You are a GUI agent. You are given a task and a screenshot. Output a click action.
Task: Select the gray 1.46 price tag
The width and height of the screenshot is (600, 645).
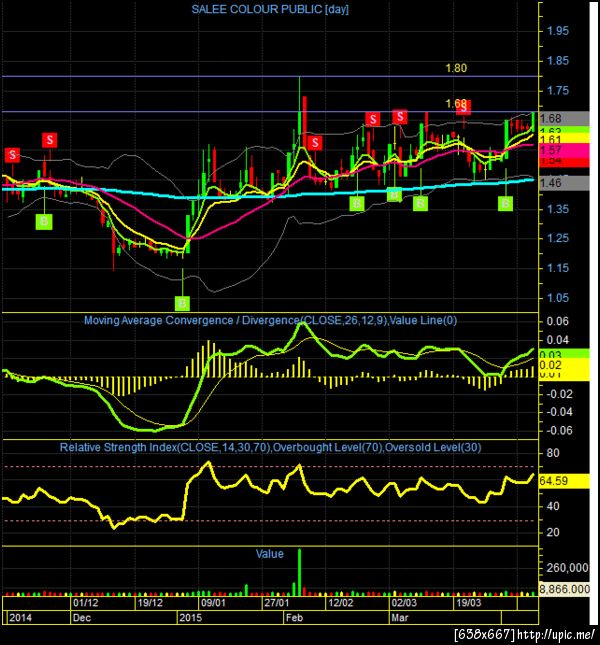tap(563, 183)
